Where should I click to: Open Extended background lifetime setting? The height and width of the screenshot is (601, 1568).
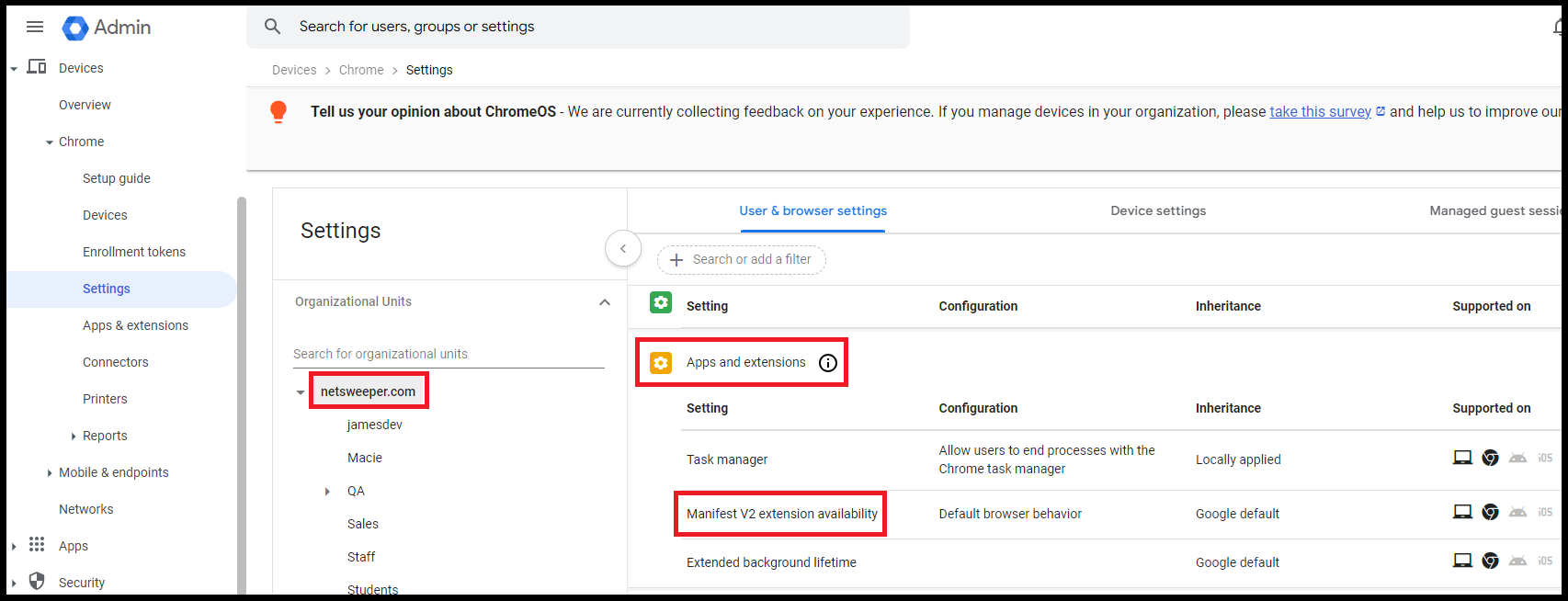tap(771, 562)
